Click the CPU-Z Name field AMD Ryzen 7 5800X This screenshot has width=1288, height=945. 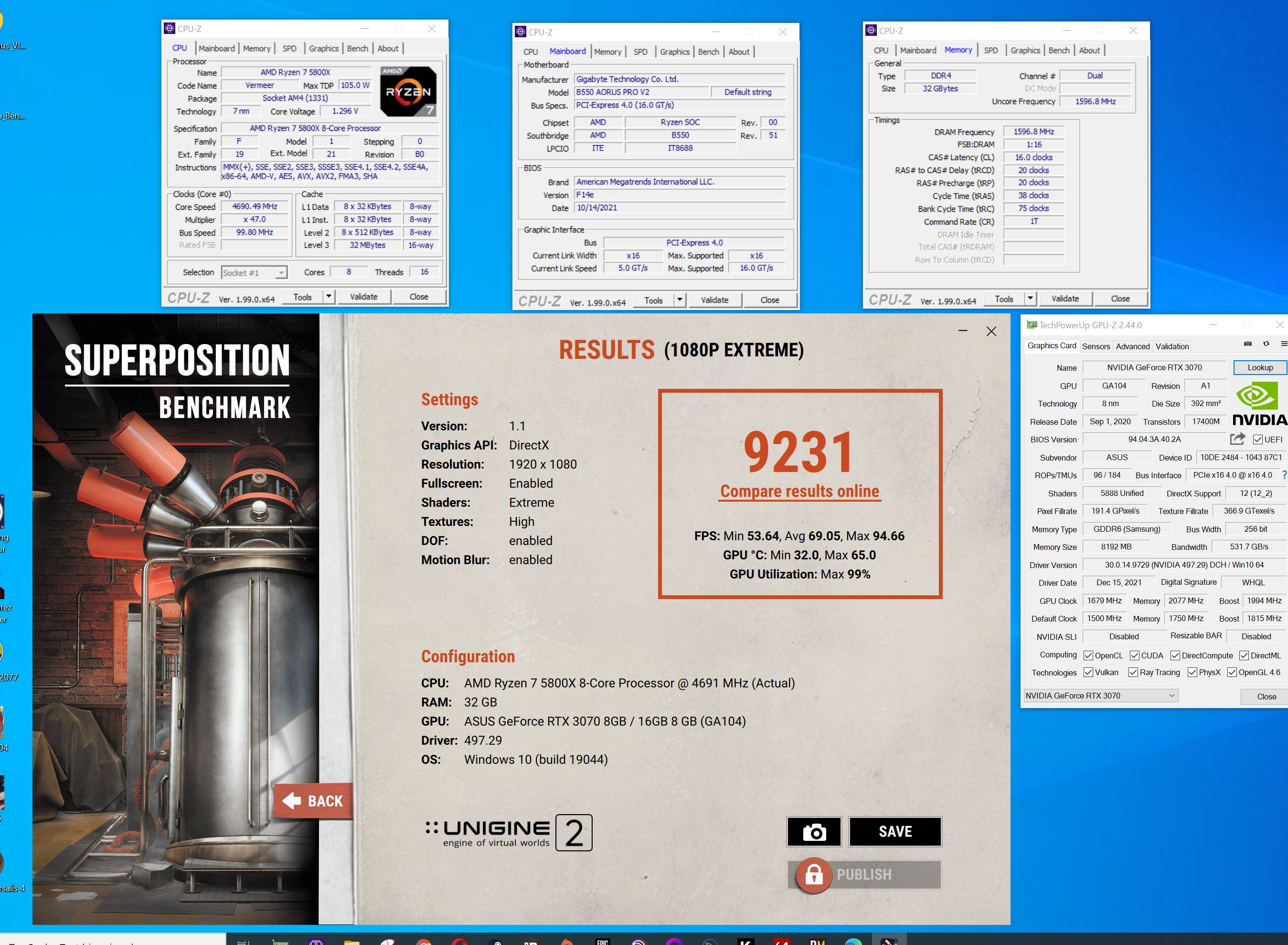point(296,73)
